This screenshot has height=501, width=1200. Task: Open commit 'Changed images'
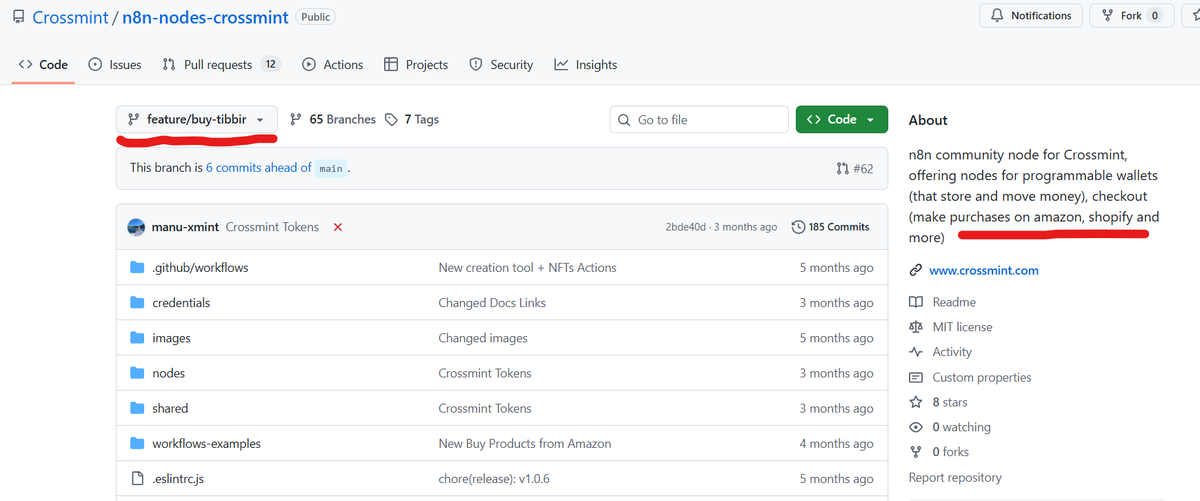pyautogui.click(x=483, y=338)
